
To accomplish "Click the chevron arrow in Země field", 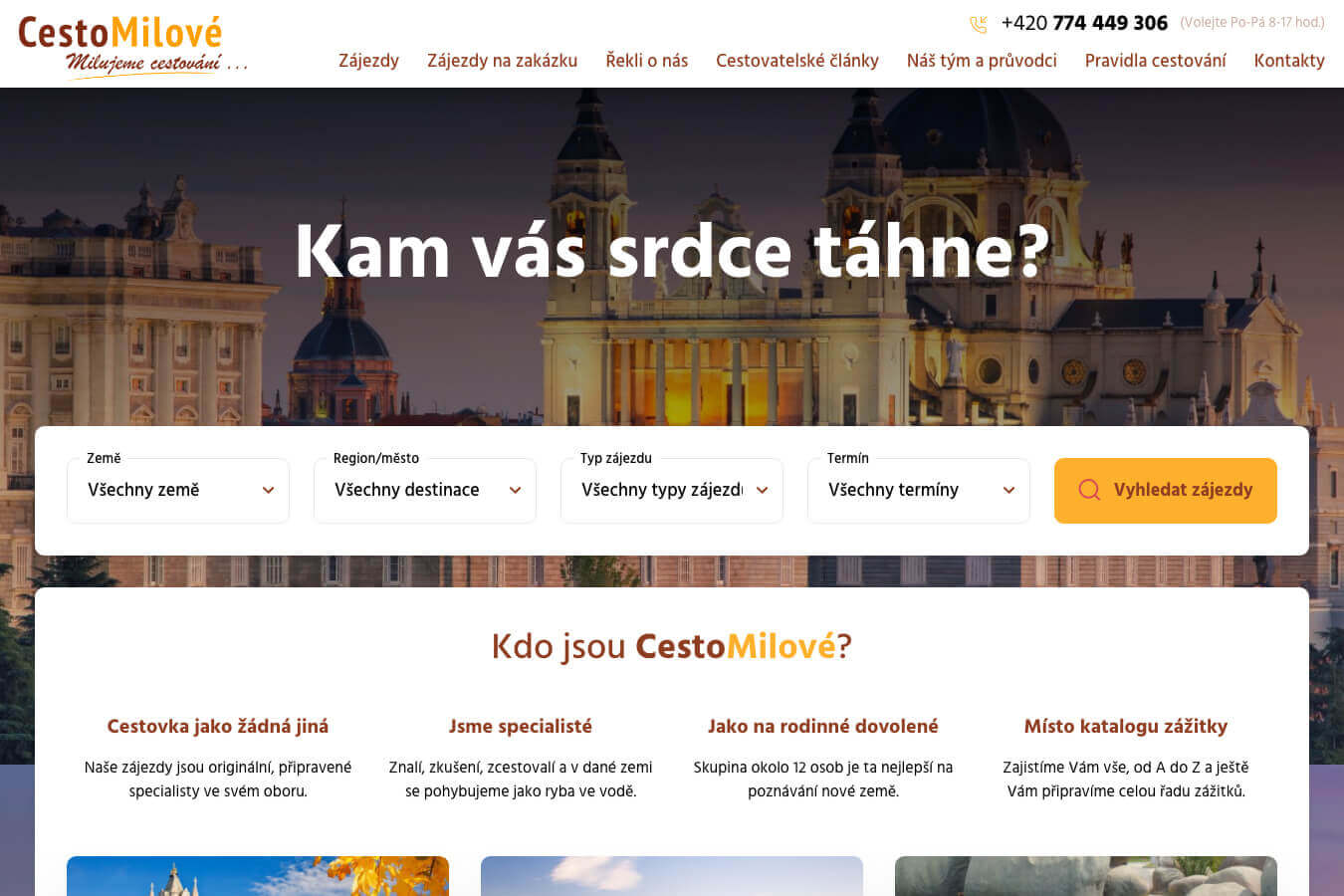I will [268, 490].
